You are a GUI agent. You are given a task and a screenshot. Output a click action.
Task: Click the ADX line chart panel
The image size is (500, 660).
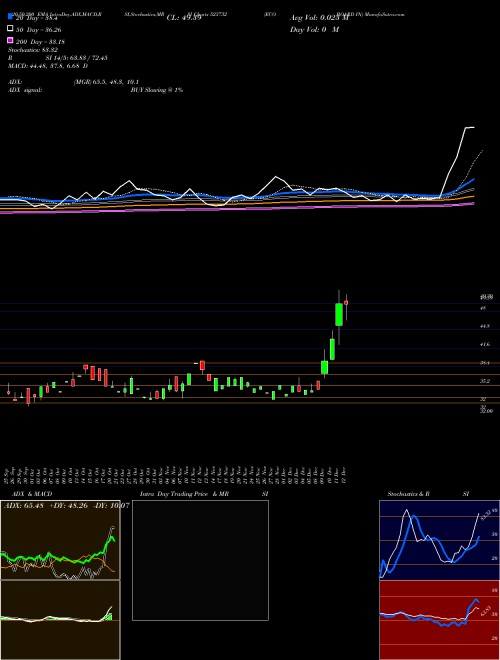[60, 540]
